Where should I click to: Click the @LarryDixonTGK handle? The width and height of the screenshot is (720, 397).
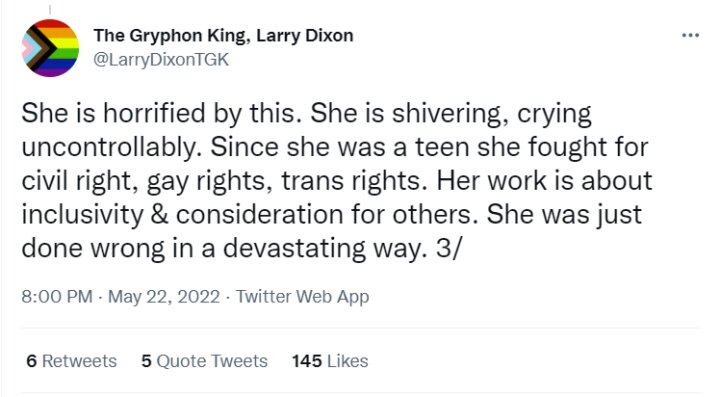pos(161,60)
